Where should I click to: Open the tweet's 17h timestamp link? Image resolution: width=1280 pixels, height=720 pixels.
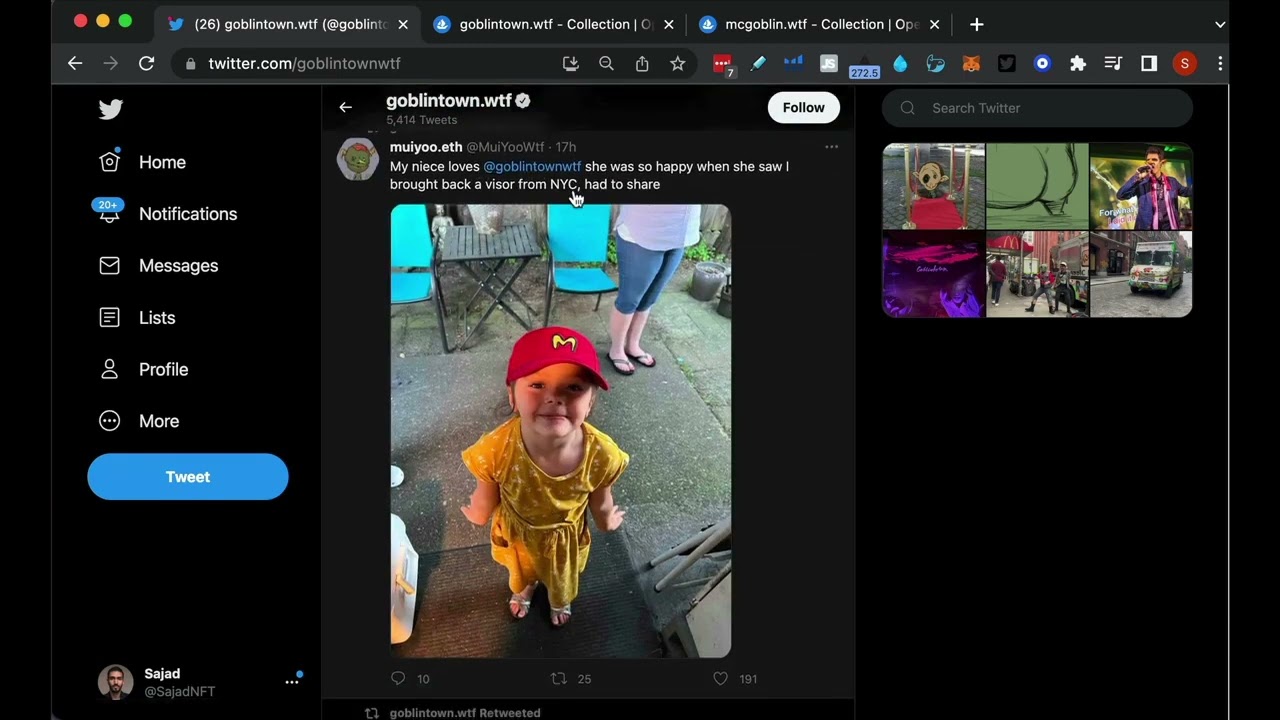tap(566, 147)
